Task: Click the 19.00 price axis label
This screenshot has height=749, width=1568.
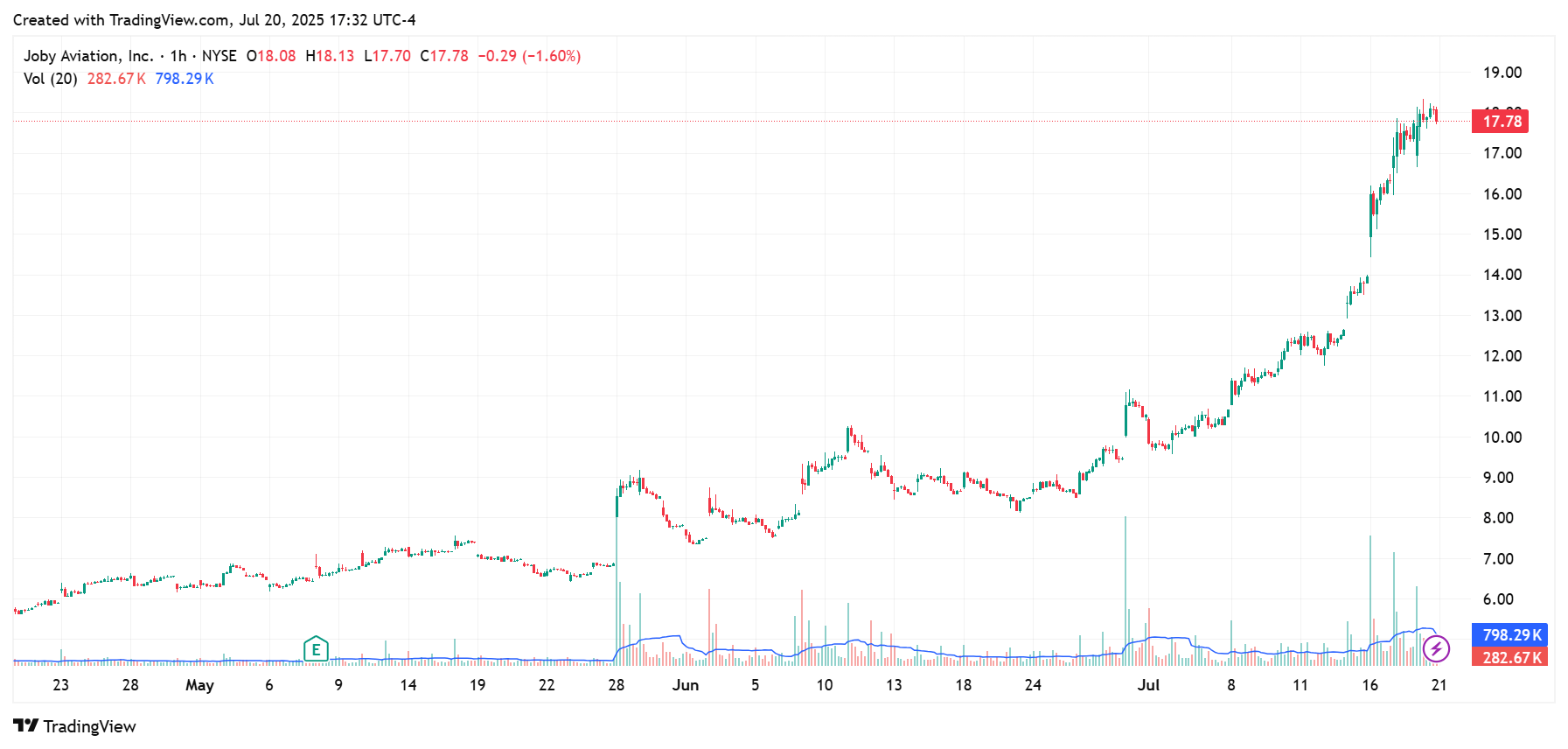Action: [1502, 73]
